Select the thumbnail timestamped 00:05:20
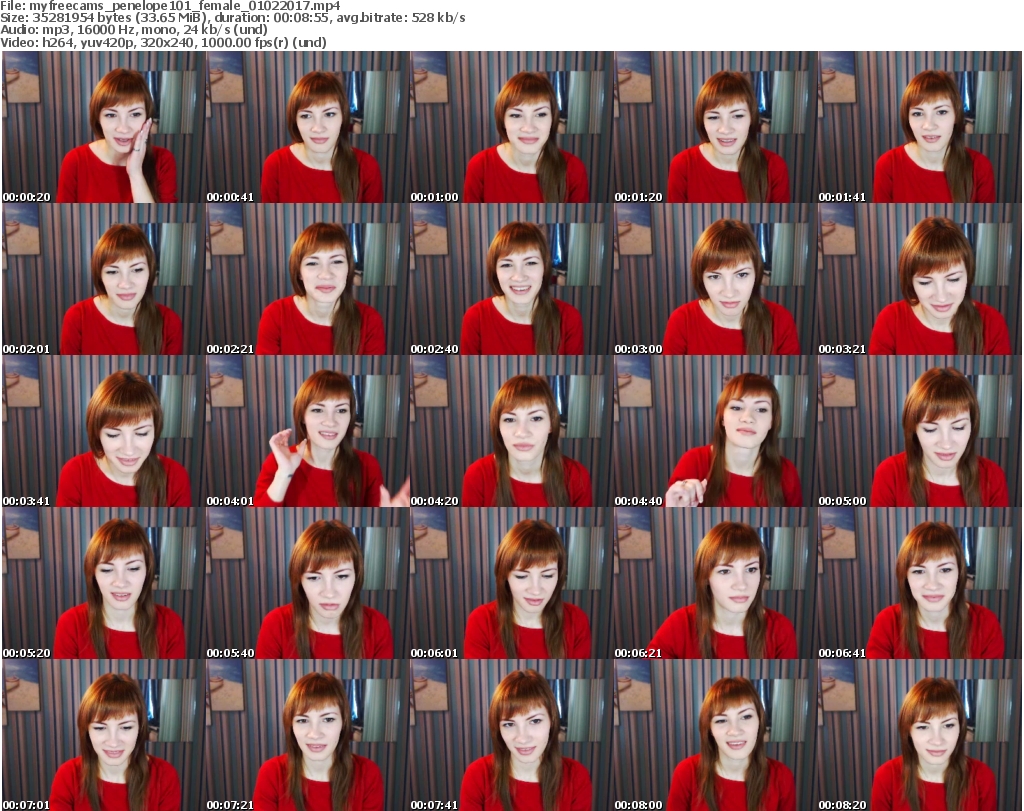The image size is (1024, 811). pos(103,584)
